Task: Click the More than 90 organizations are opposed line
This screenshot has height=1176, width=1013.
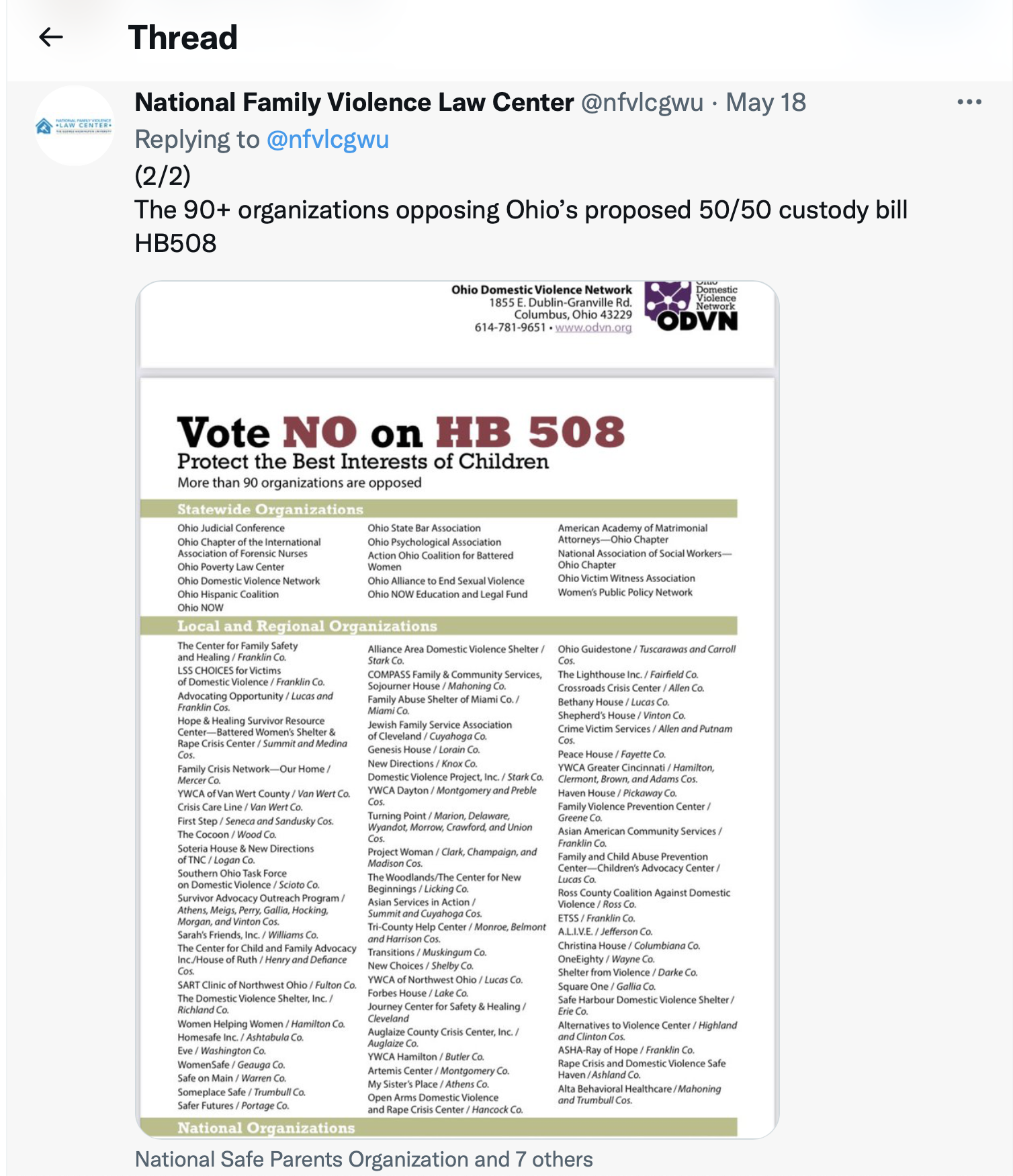Action: click(x=300, y=482)
